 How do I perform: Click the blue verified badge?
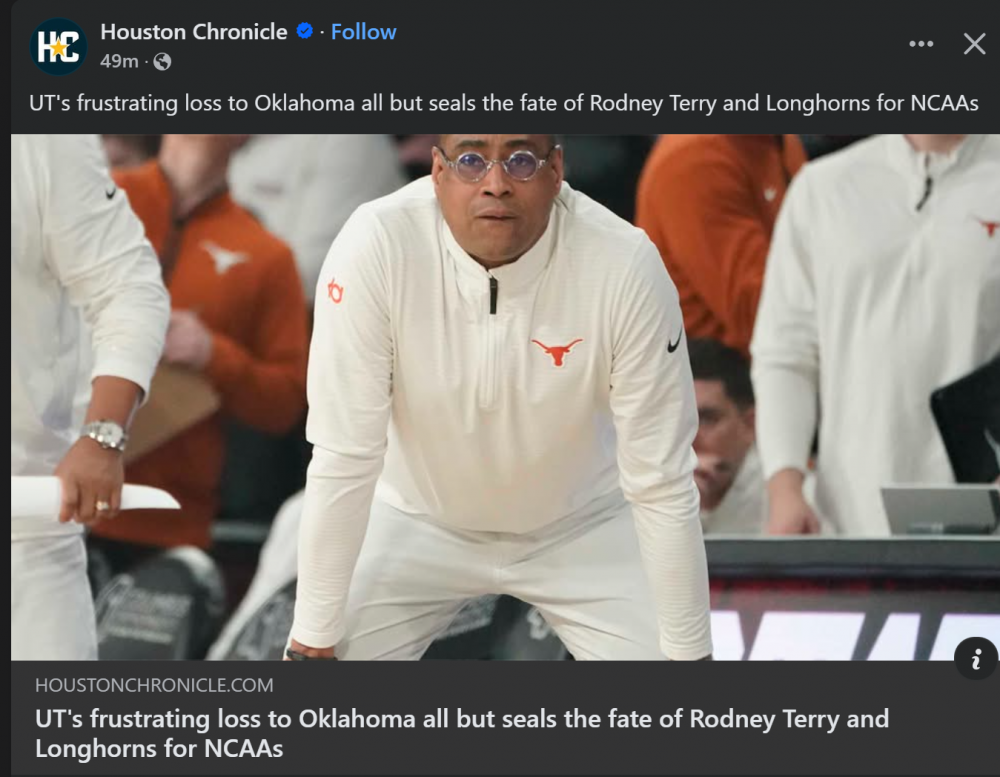[x=305, y=32]
